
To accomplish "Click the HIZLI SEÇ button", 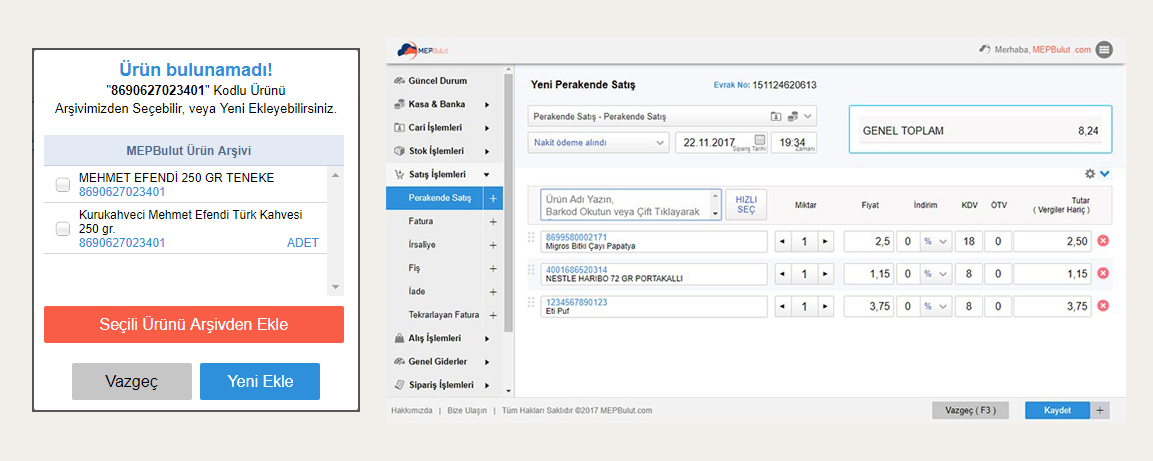I will [746, 204].
